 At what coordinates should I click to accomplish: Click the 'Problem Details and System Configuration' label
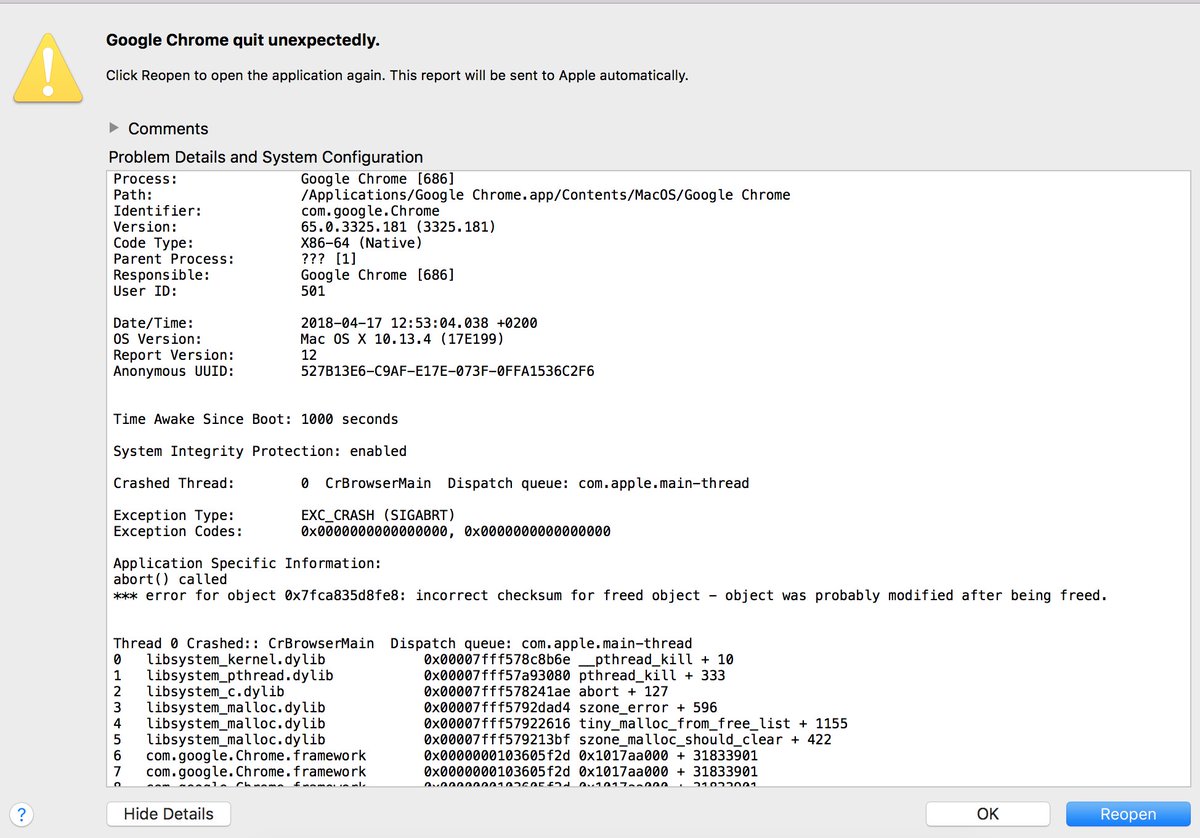(x=266, y=157)
